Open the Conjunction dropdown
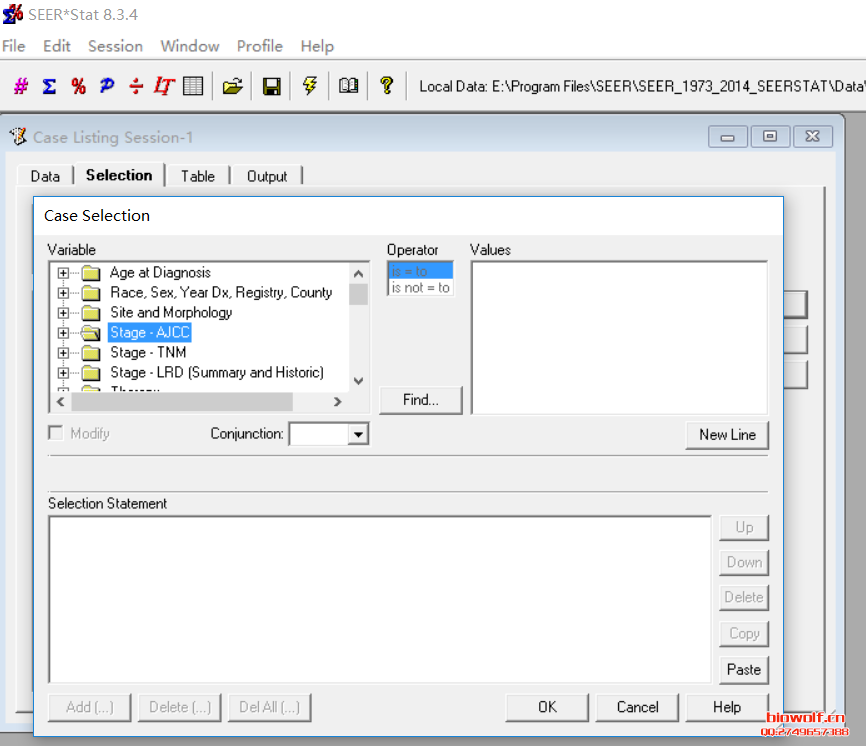 coord(358,434)
